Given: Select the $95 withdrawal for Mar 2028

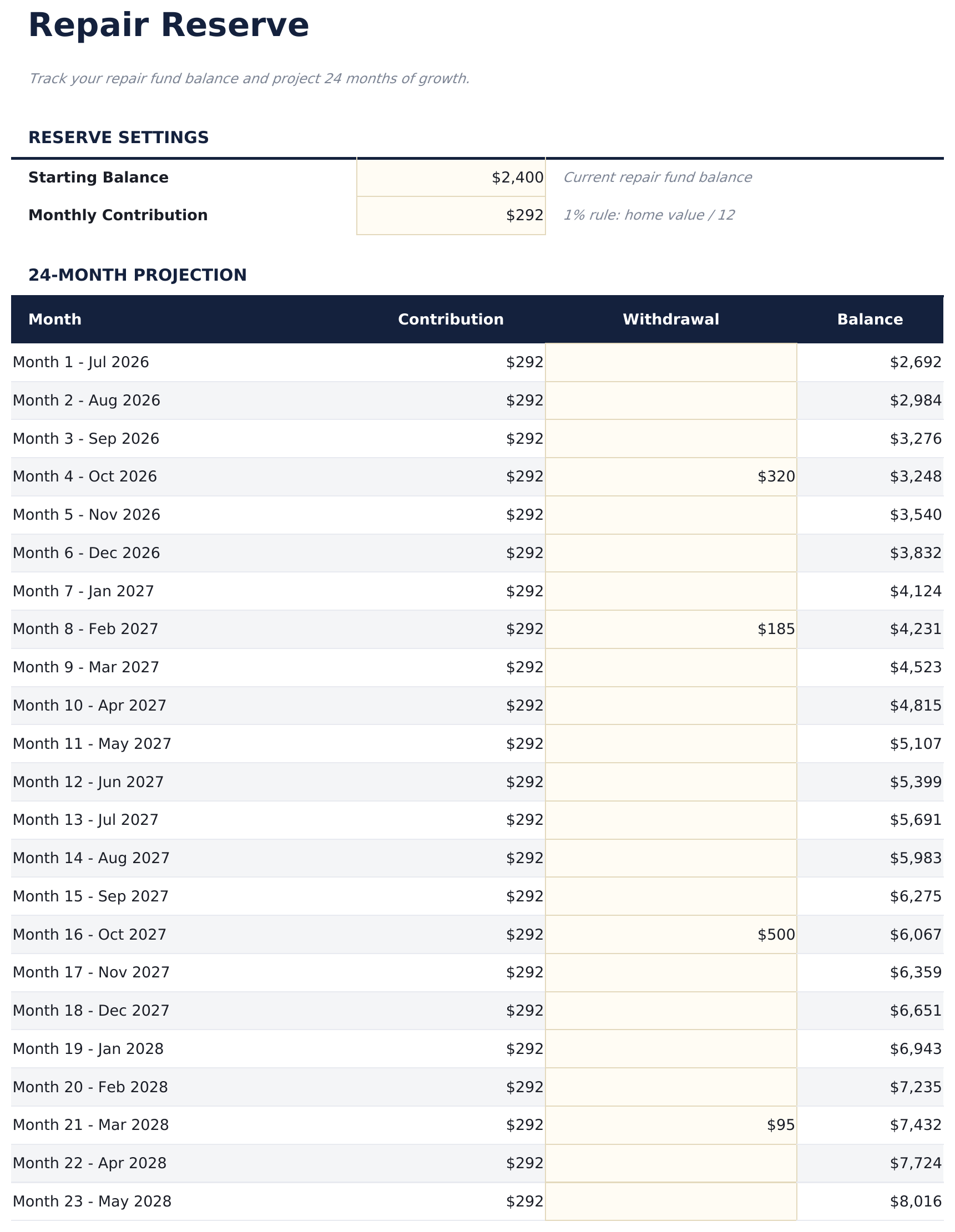Looking at the screenshot, I should point(670,1125).
